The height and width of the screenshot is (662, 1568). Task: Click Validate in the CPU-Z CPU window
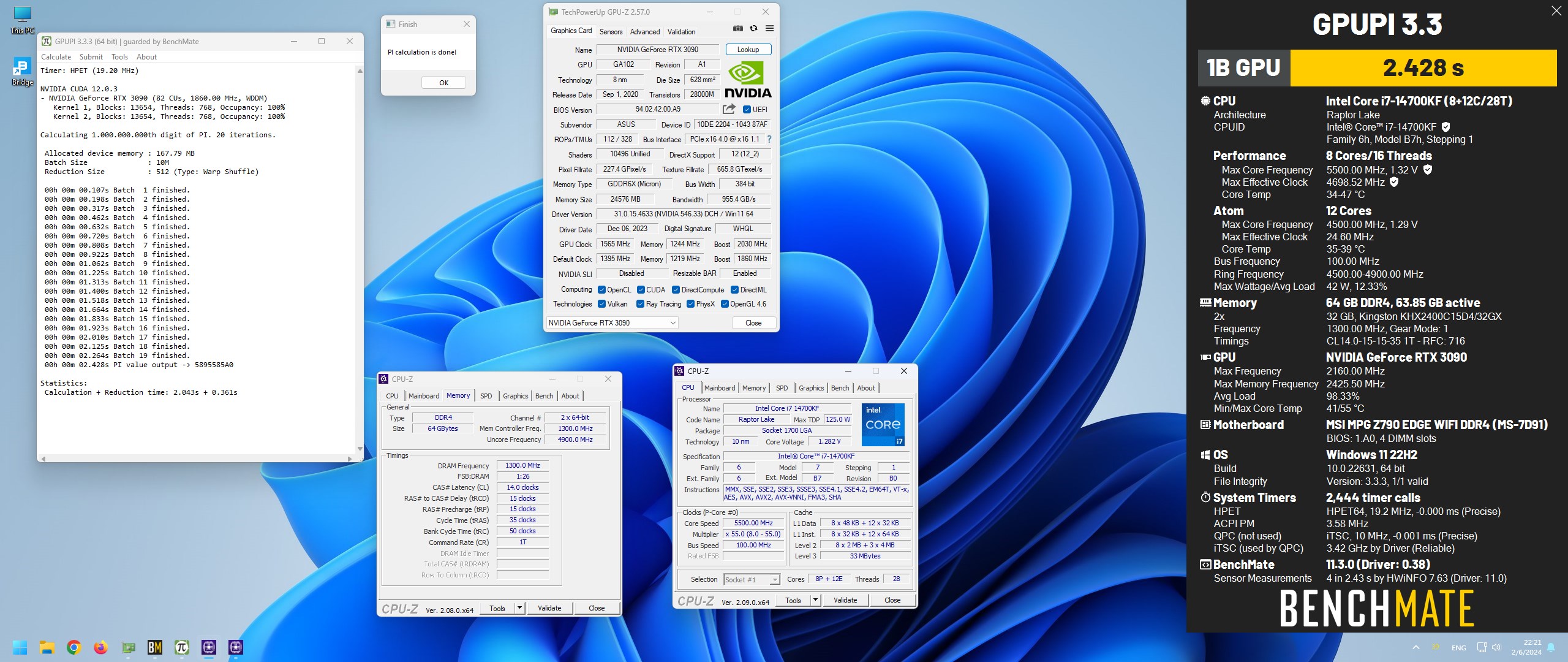845,600
